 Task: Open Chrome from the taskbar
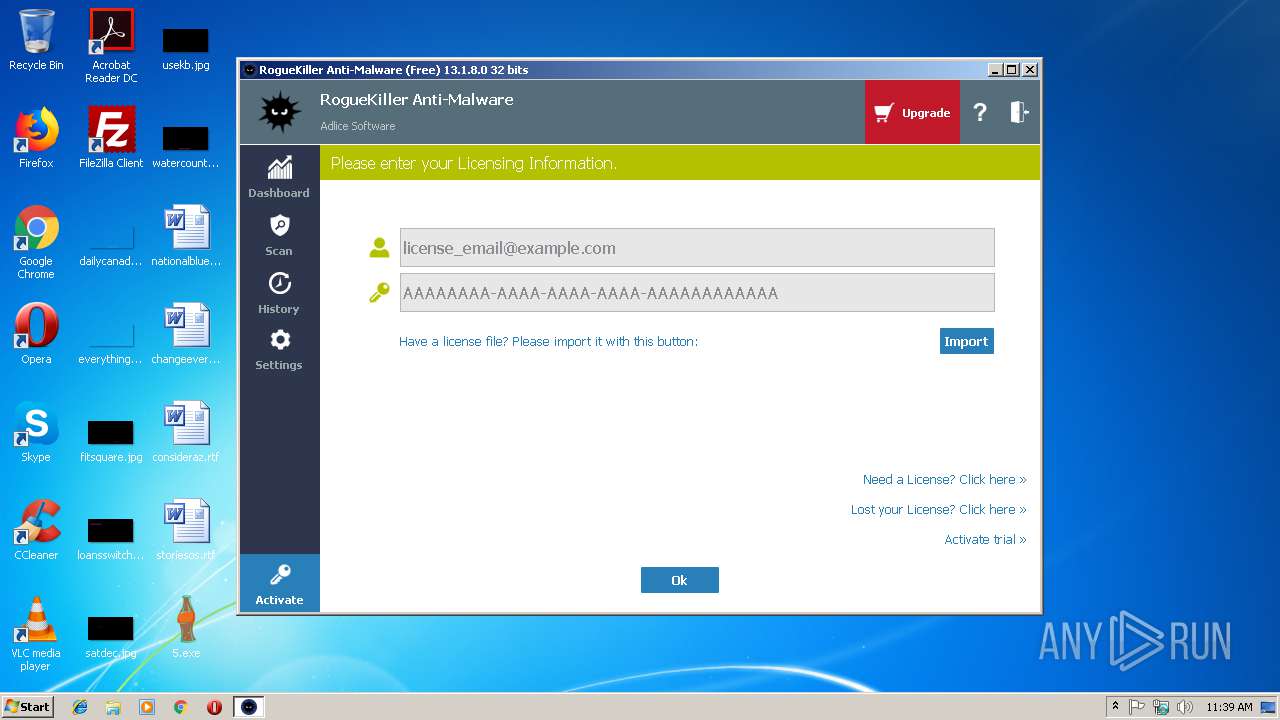coord(181,707)
